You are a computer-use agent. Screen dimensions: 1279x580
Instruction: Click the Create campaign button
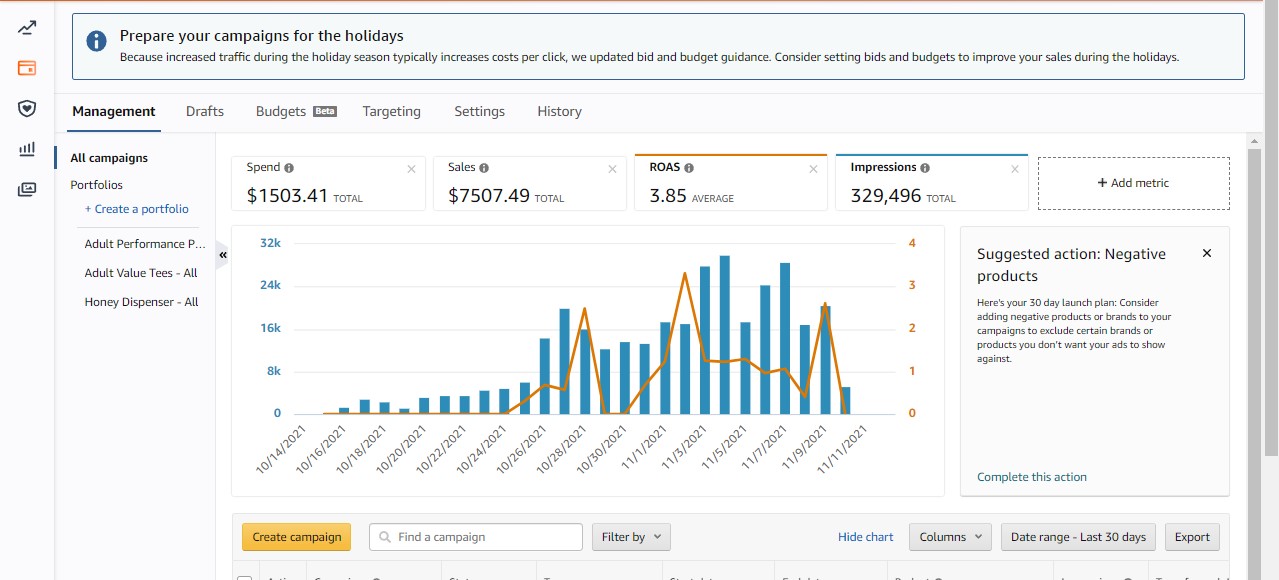pyautogui.click(x=297, y=537)
